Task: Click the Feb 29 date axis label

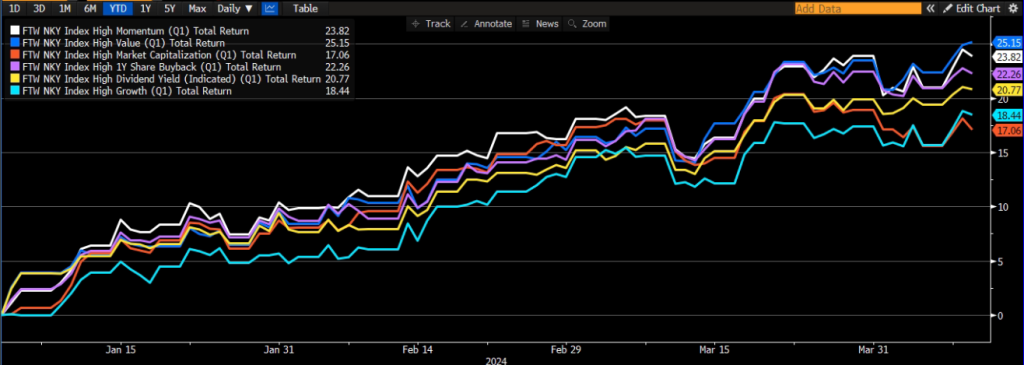Action: point(567,349)
